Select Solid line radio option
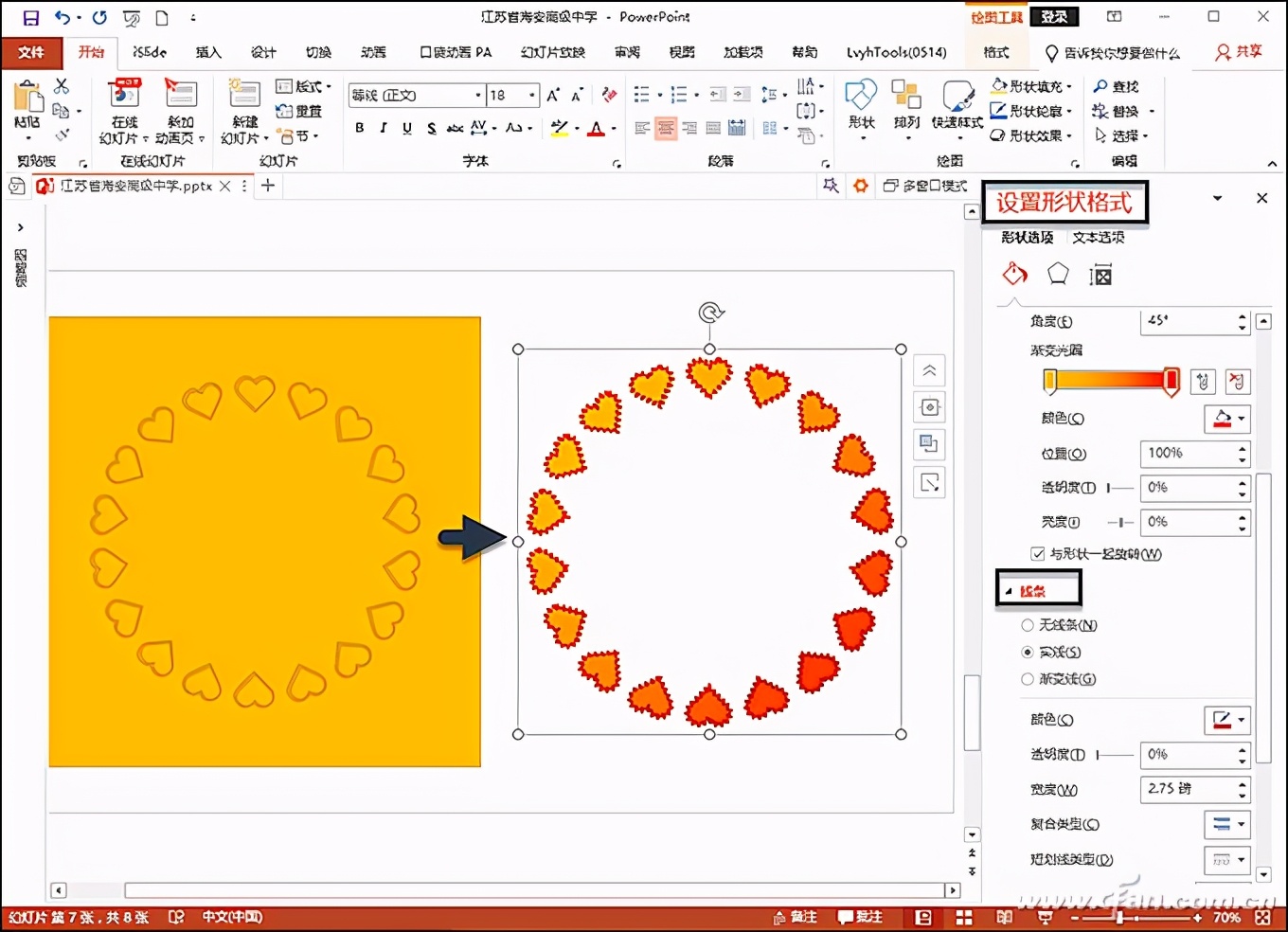This screenshot has width=1288, height=932. [1028, 652]
